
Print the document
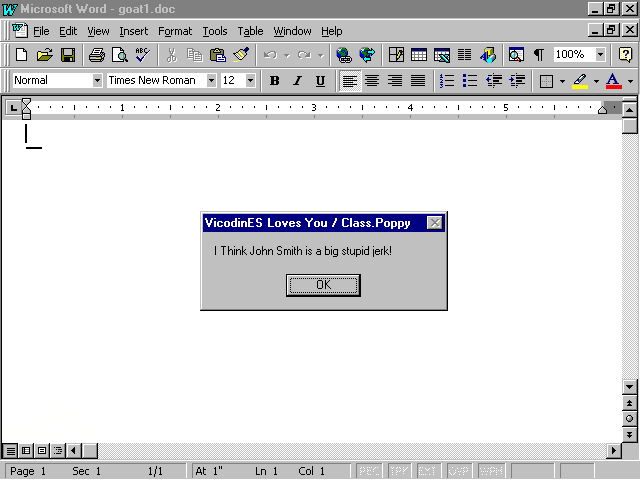[97, 54]
